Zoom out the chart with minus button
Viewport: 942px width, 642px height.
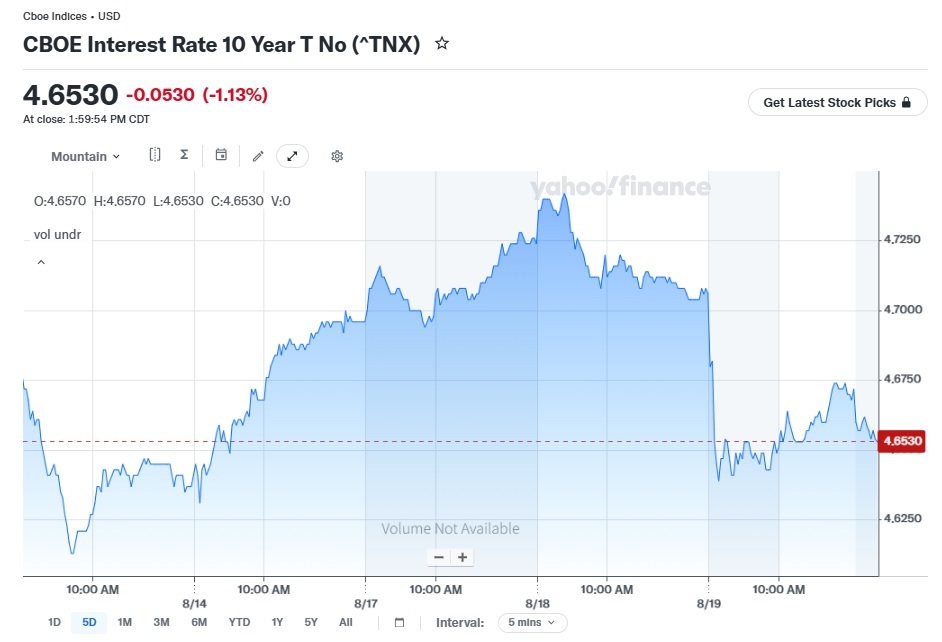(x=439, y=557)
